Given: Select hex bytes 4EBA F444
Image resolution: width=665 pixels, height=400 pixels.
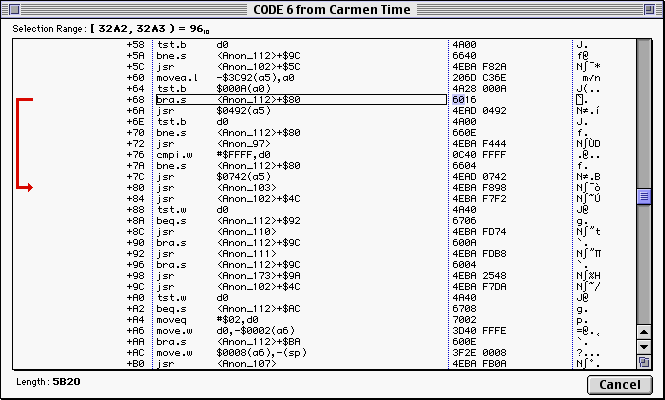Looking at the screenshot, I should [x=476, y=143].
